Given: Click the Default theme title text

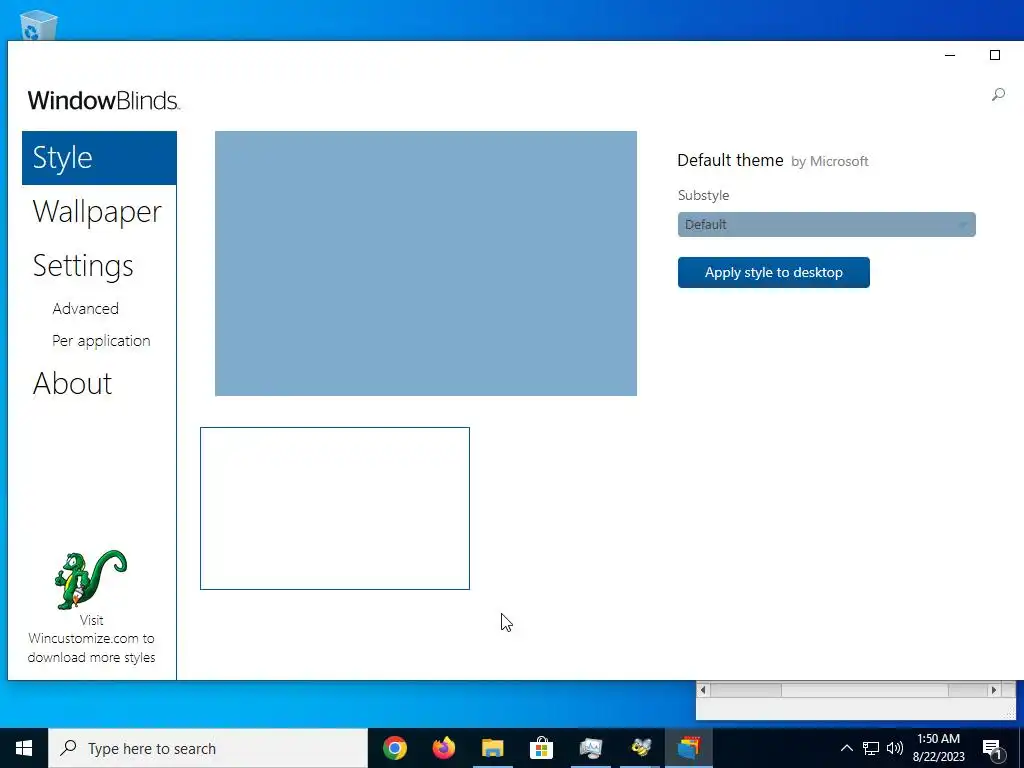Looking at the screenshot, I should click(730, 161).
